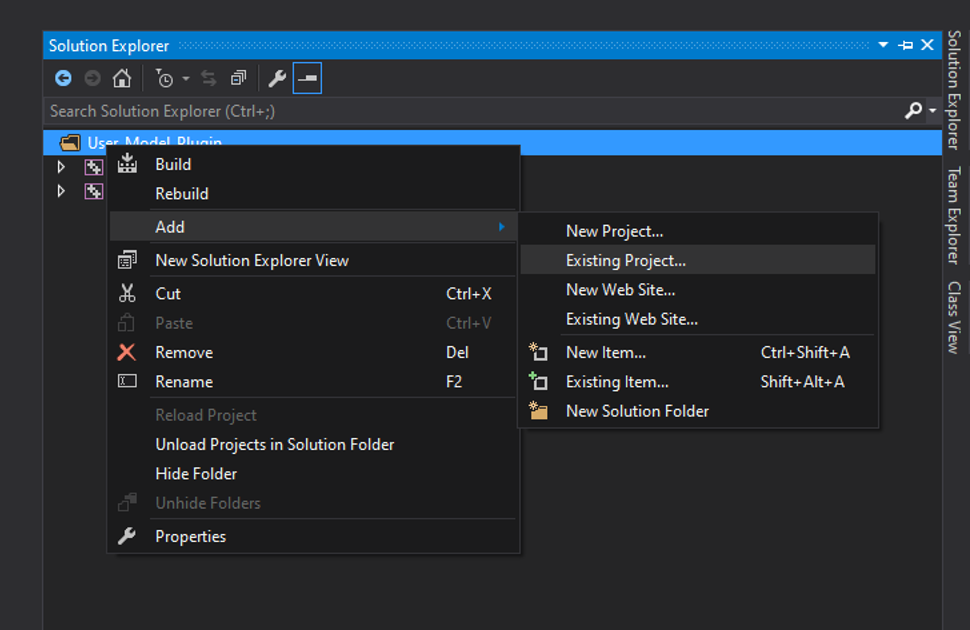Click the second C++ project icon

[x=94, y=191]
